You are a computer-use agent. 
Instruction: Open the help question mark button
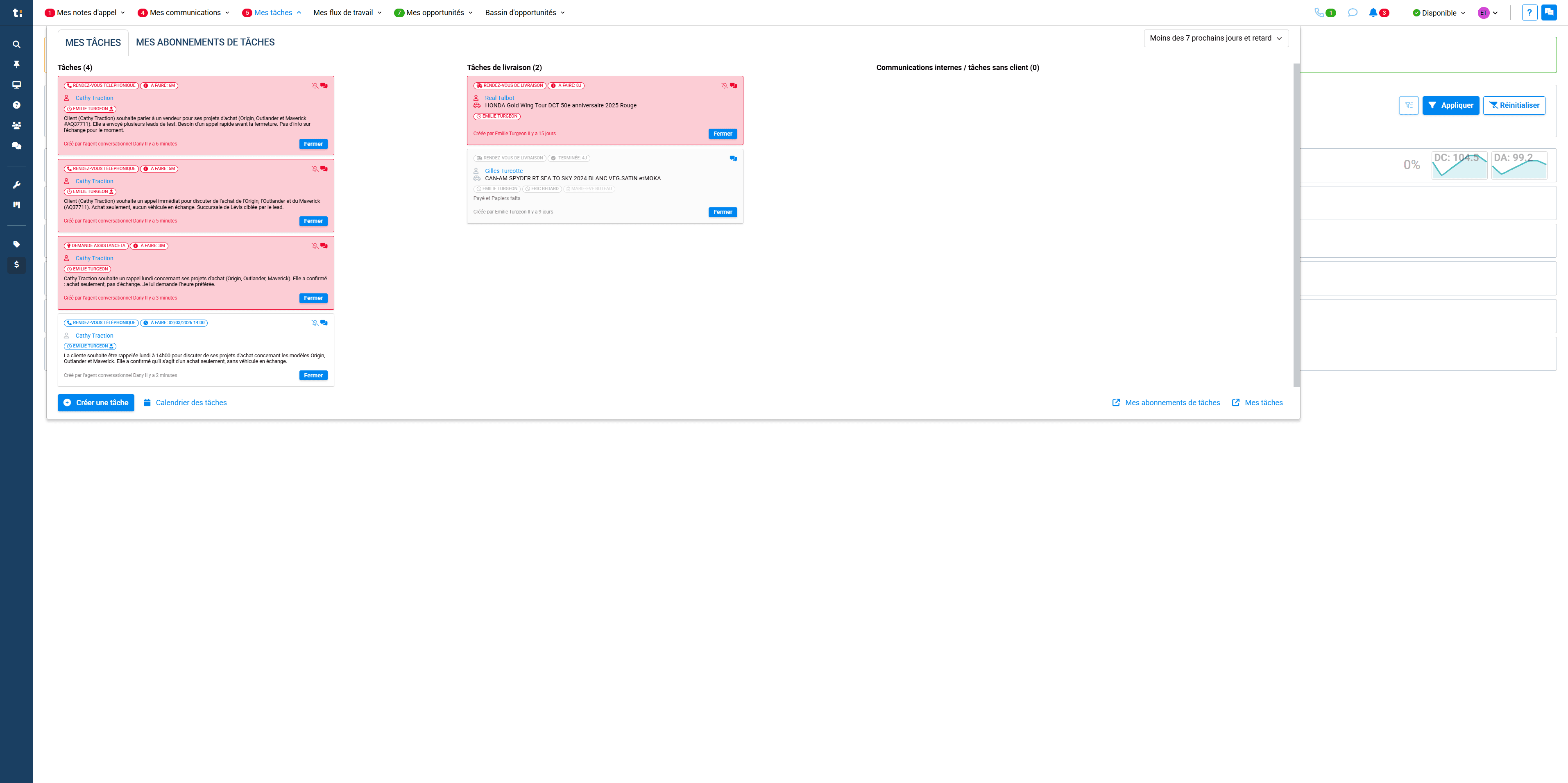1529,13
